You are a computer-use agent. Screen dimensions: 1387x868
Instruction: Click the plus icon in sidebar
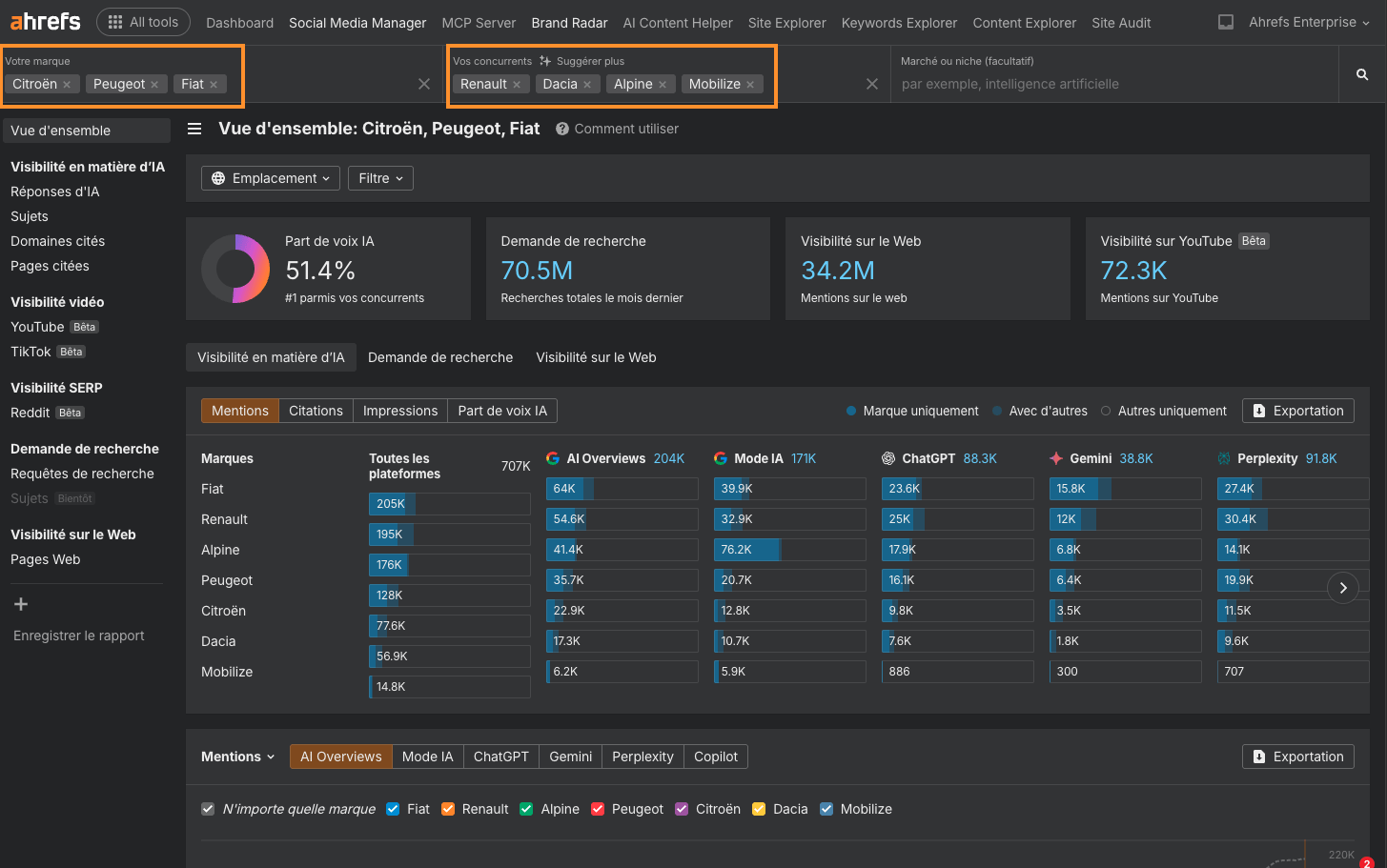coord(21,604)
